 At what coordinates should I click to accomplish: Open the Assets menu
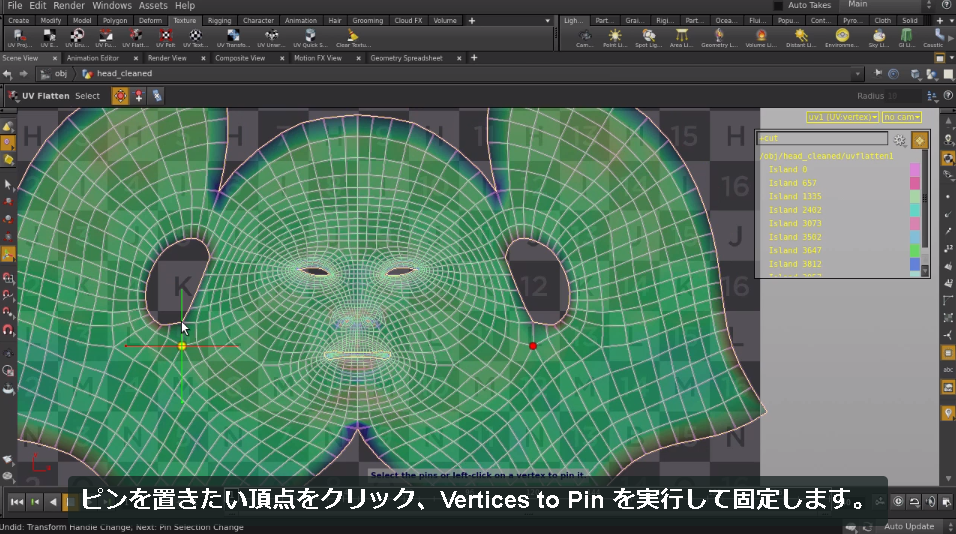(153, 5)
